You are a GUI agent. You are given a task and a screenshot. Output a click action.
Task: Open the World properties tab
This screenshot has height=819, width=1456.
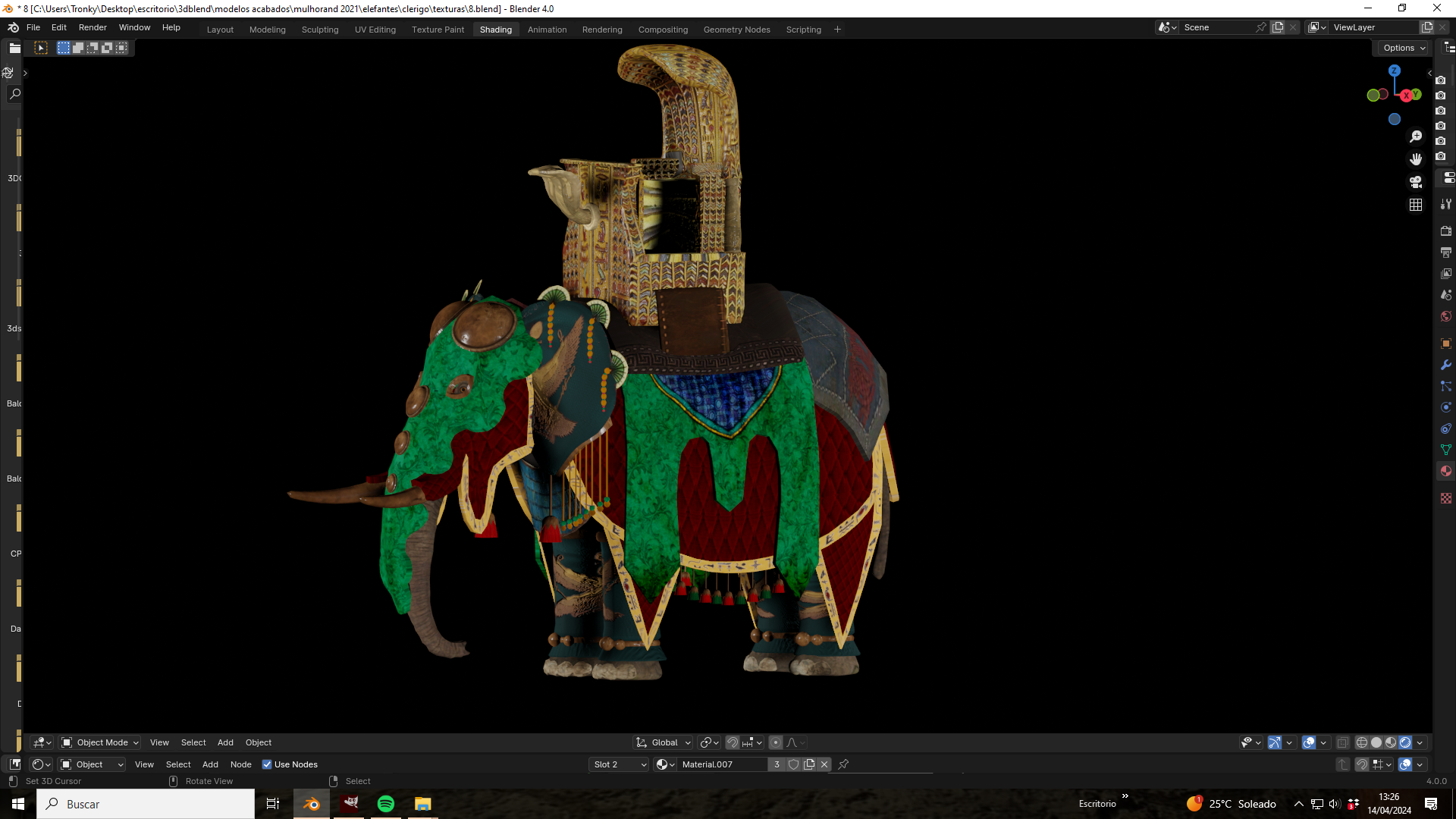[1445, 316]
